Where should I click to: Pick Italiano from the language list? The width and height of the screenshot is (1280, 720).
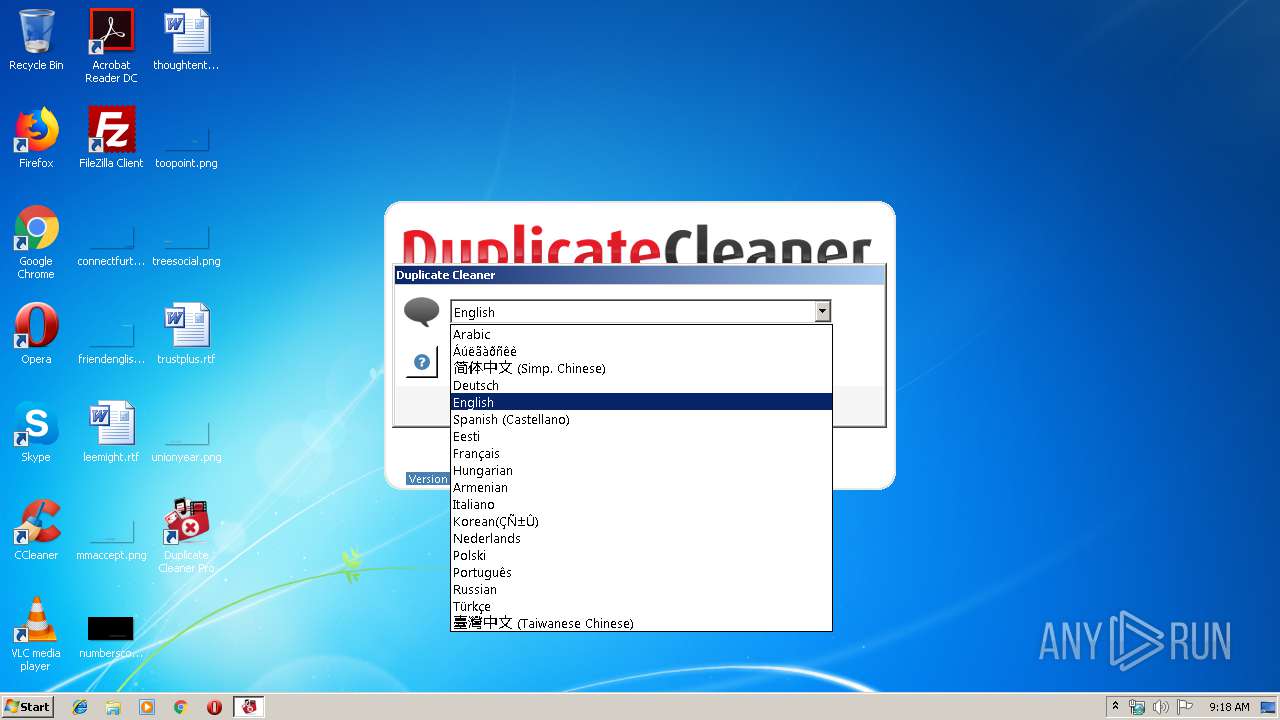[x=641, y=504]
